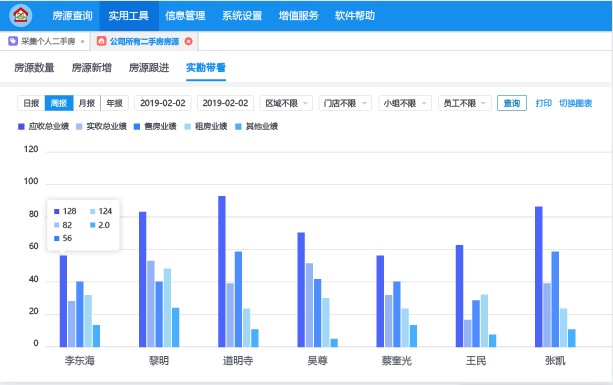This screenshot has width=613, height=385.
Task: Open the 增值服务 menu
Action: pyautogui.click(x=299, y=16)
